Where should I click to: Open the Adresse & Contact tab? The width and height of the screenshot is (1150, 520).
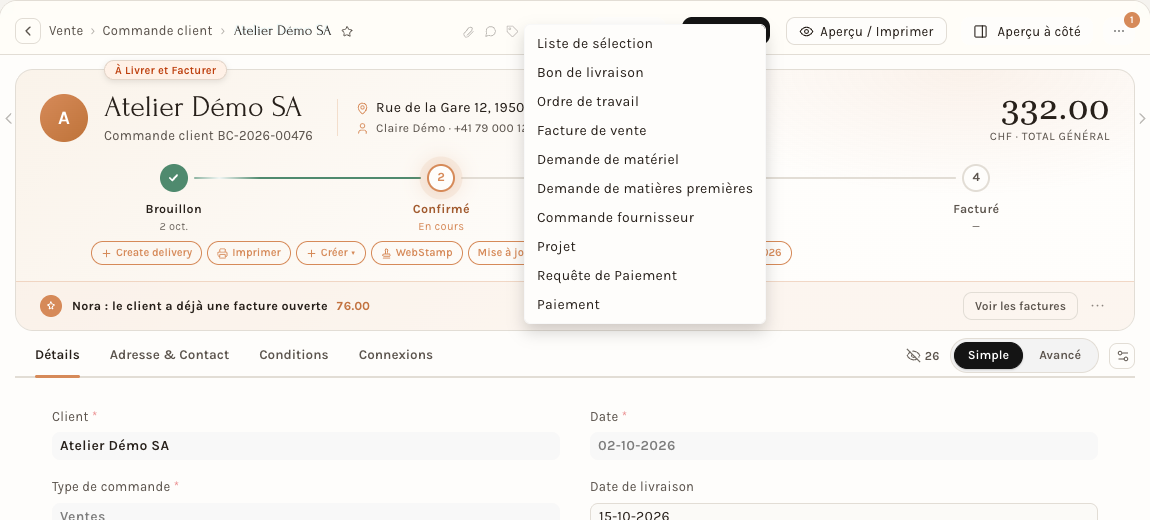pyautogui.click(x=169, y=356)
